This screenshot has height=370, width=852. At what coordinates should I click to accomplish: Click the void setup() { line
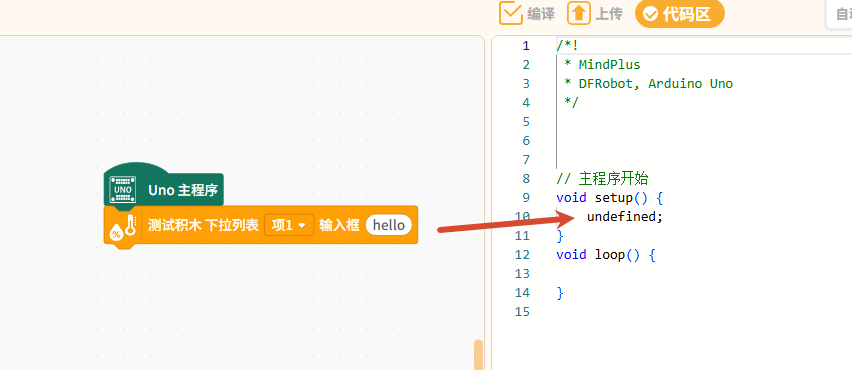tap(610, 197)
